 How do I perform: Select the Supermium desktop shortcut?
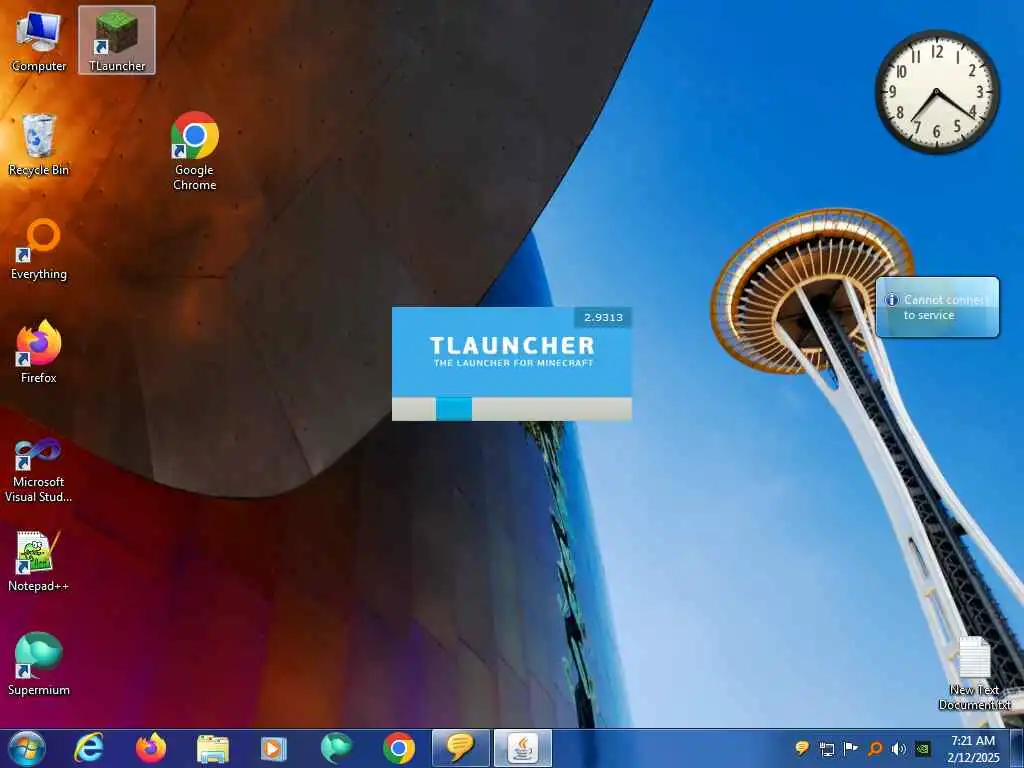[39, 664]
